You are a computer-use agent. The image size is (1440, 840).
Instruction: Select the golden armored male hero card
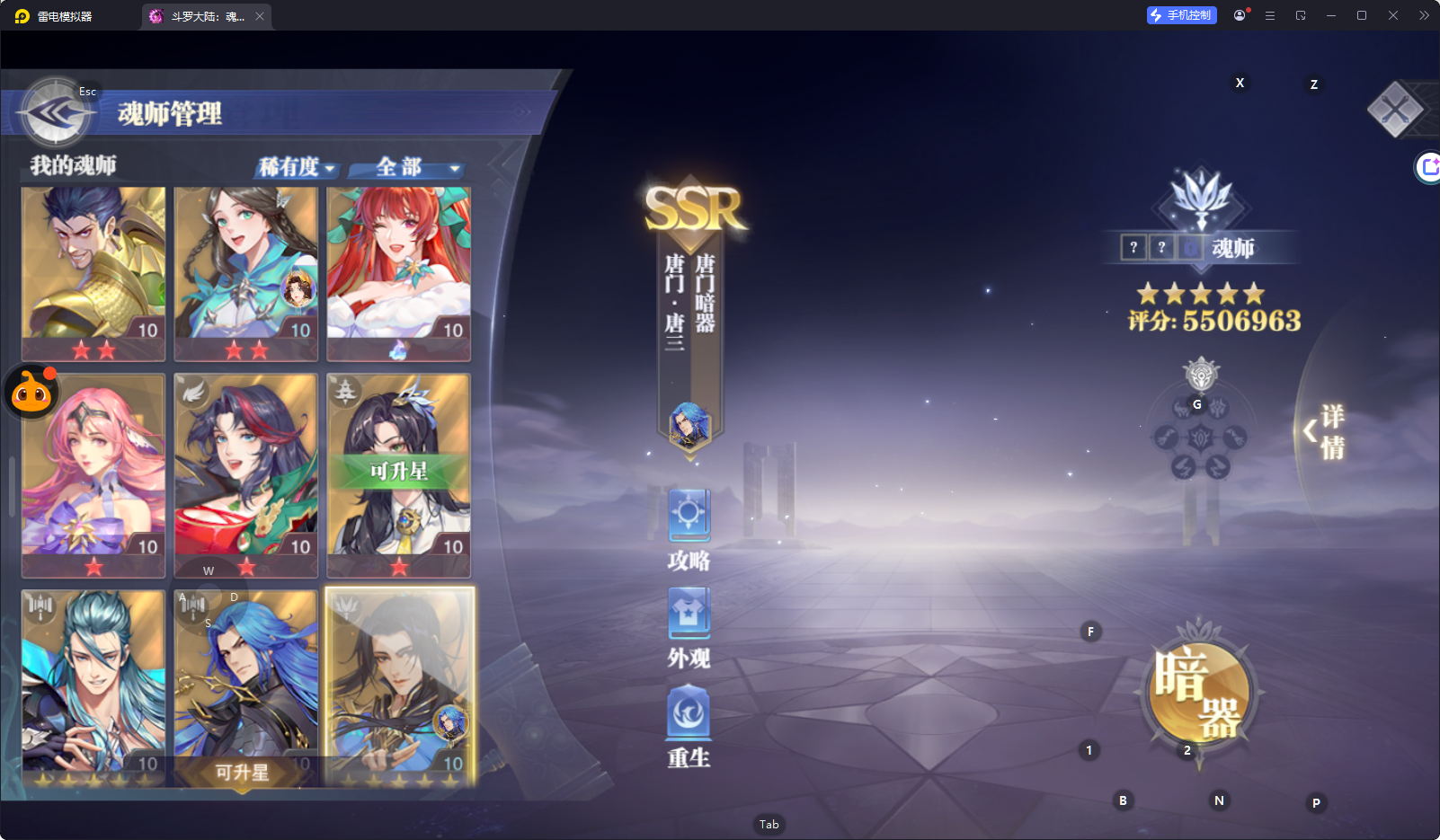[x=93, y=273]
